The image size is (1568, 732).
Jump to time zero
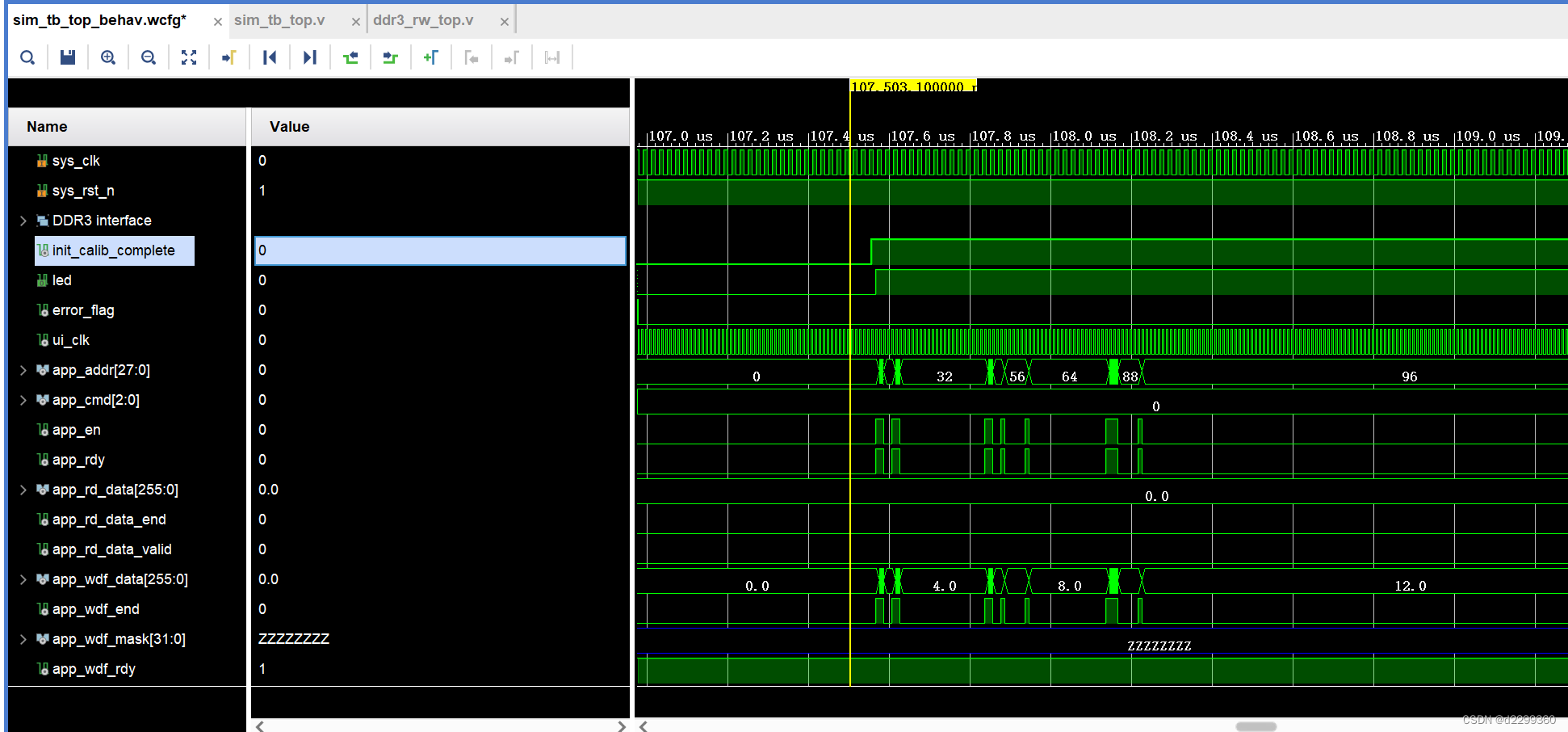270,57
